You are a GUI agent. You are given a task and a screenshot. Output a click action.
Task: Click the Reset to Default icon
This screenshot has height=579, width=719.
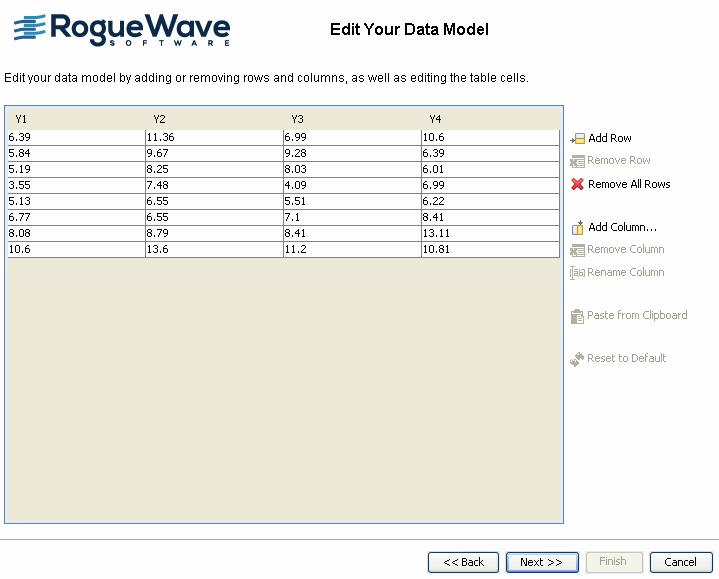[x=577, y=359]
